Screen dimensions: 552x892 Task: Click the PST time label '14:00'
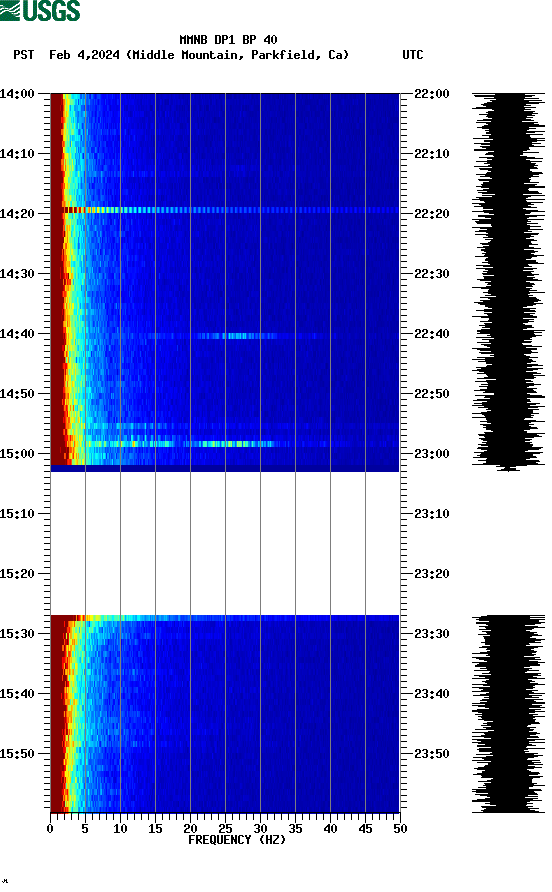pos(17,94)
